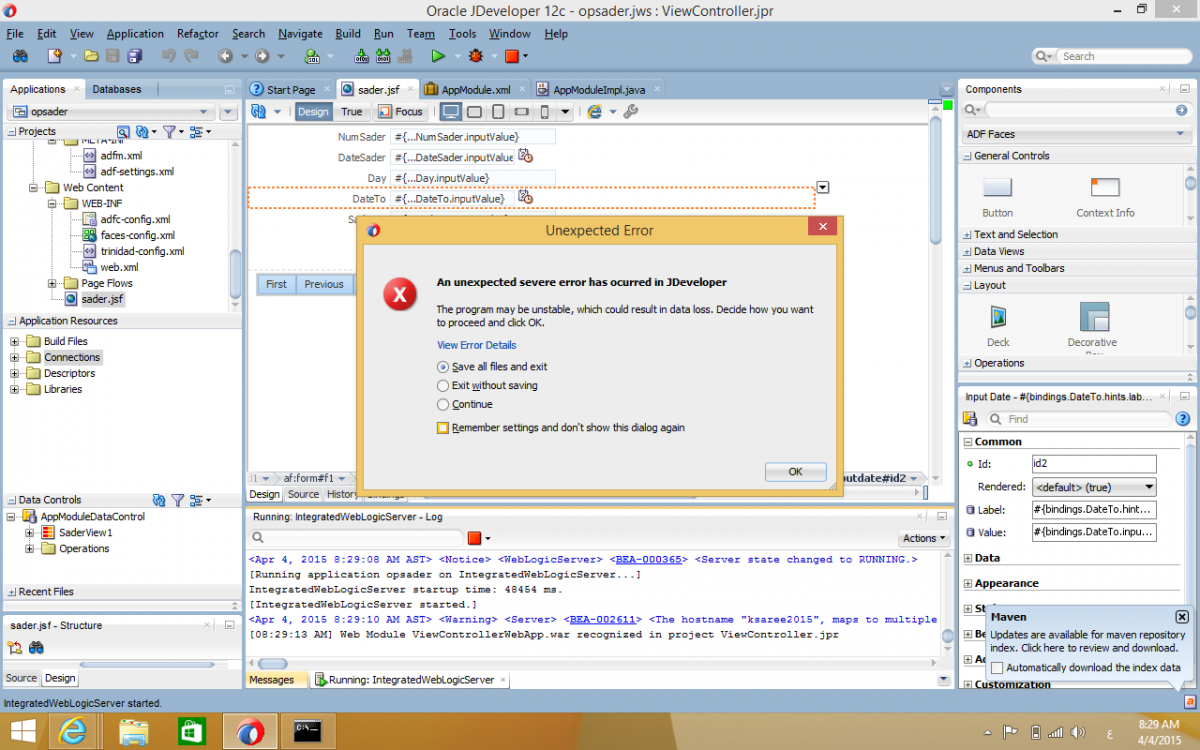
Task: Open the View Error Details link
Action: click(476, 345)
